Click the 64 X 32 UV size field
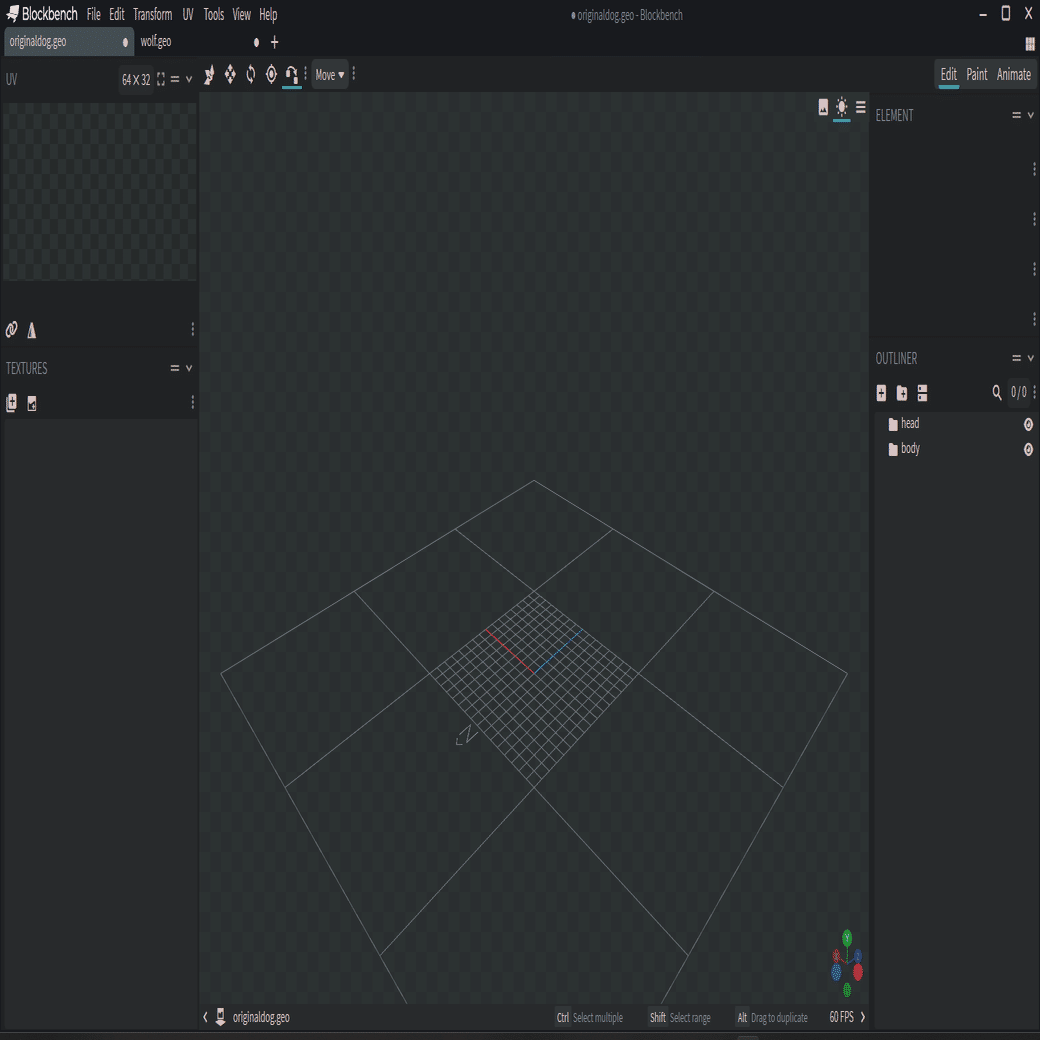This screenshot has height=1040, width=1040. click(x=136, y=80)
